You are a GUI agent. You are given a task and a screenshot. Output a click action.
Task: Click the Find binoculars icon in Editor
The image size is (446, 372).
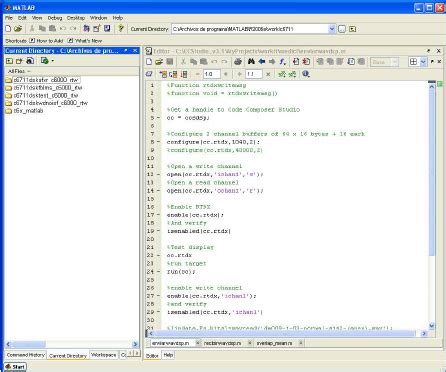coord(251,62)
